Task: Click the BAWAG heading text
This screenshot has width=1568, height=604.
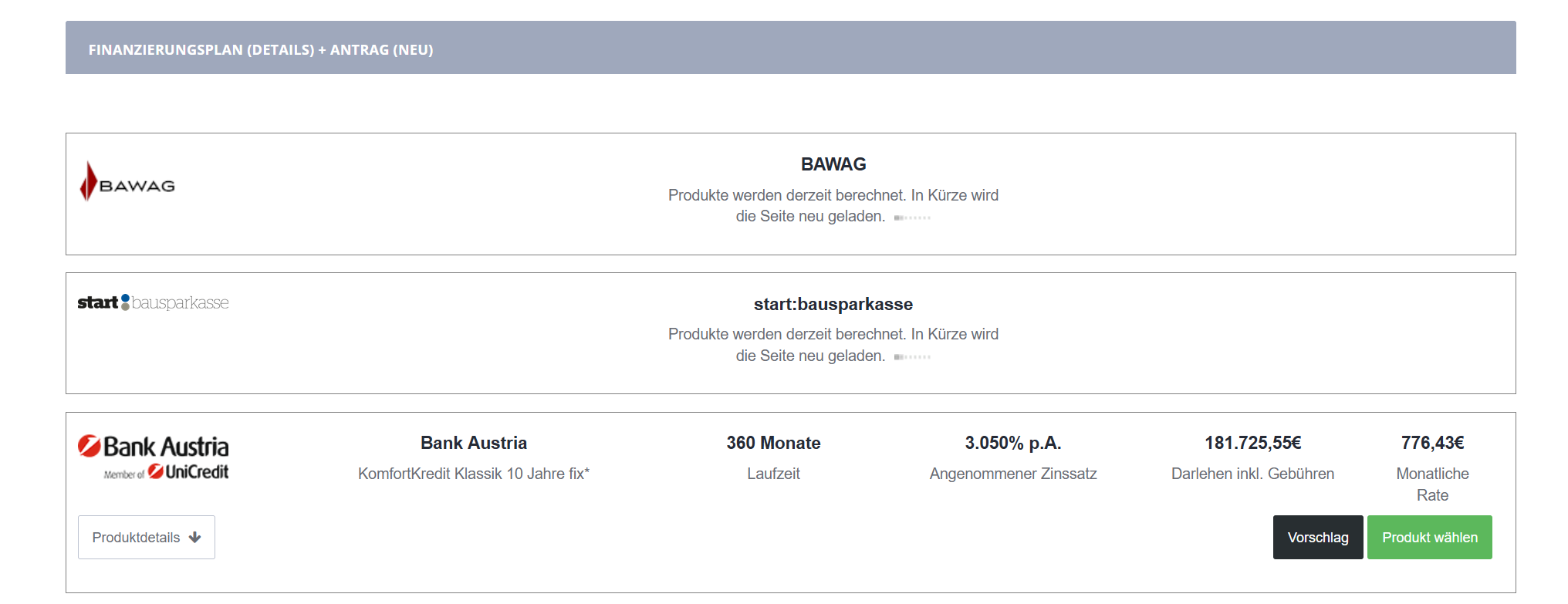Action: coord(833,164)
